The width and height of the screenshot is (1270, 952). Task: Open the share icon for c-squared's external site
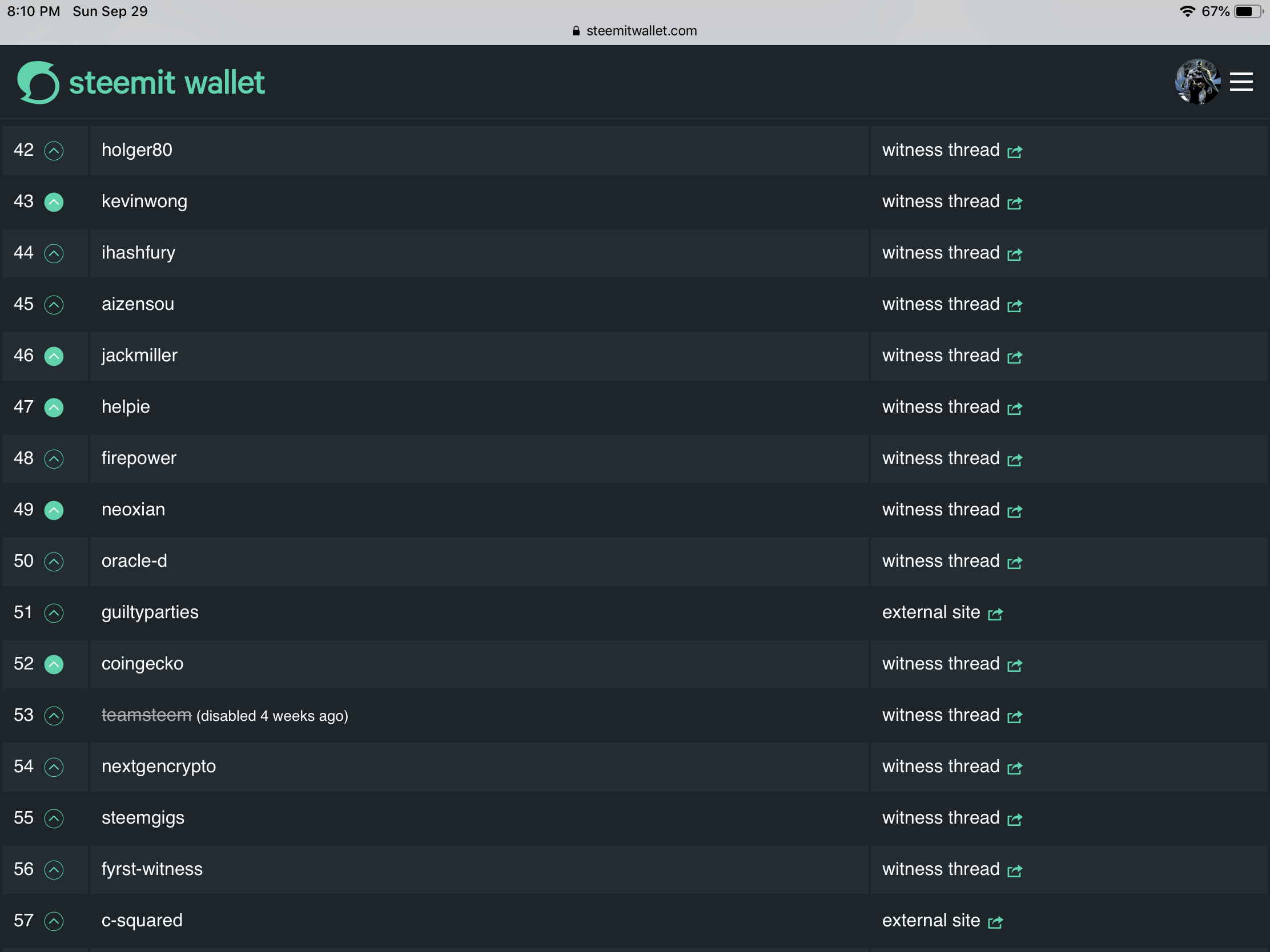click(x=995, y=922)
